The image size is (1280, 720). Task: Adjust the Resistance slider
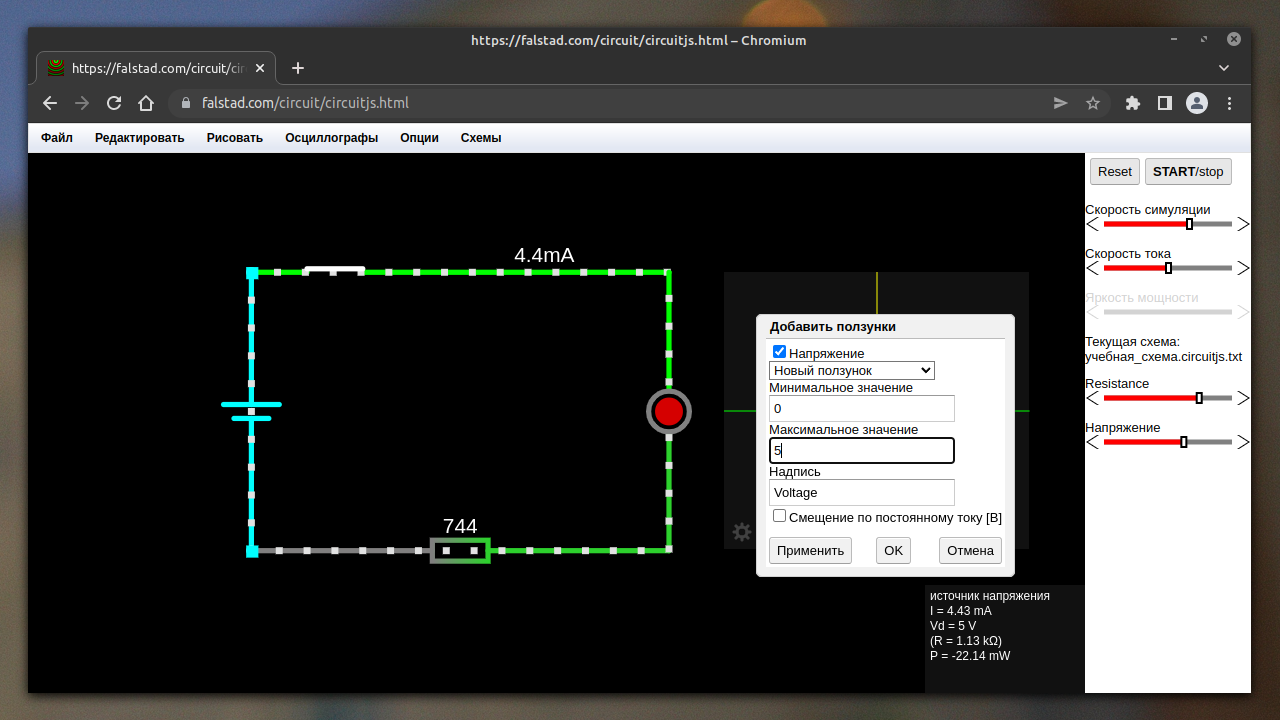(x=1199, y=398)
